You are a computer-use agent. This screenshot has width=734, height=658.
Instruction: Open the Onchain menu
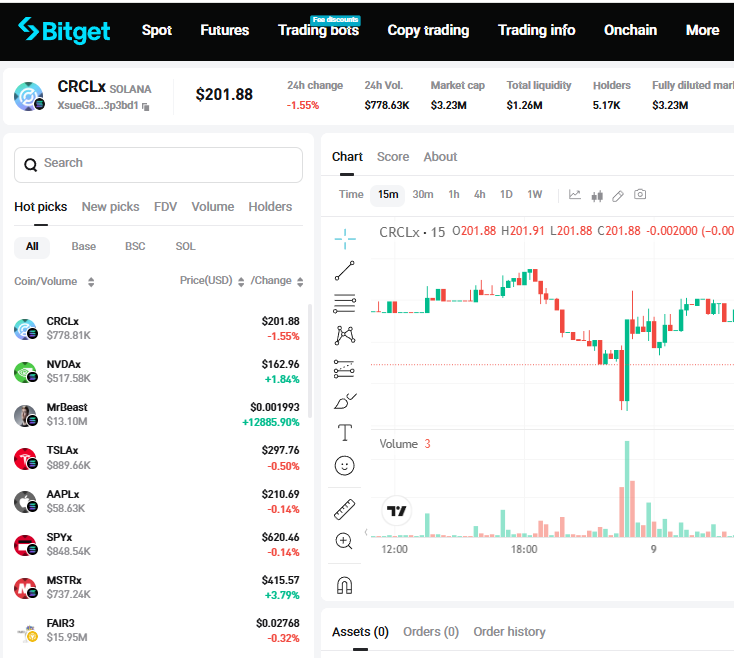[630, 30]
